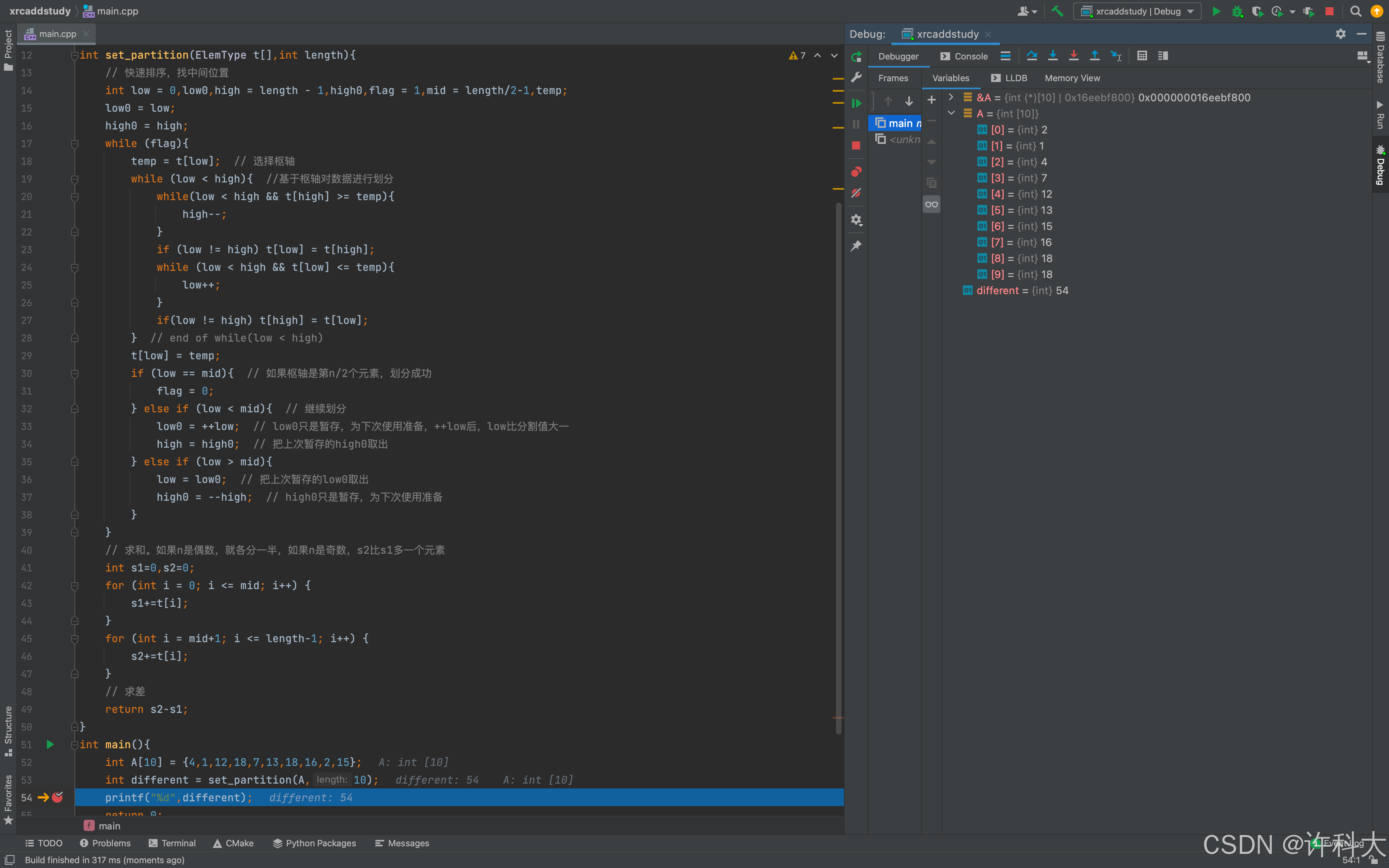This screenshot has width=1389, height=868.
Task: Open the Problems tool window
Action: tap(106, 843)
